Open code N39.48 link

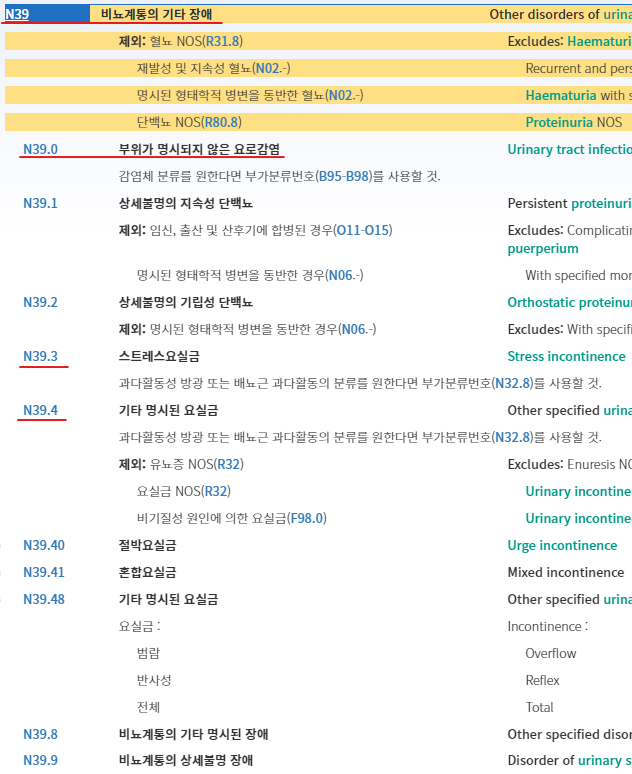tap(44, 599)
